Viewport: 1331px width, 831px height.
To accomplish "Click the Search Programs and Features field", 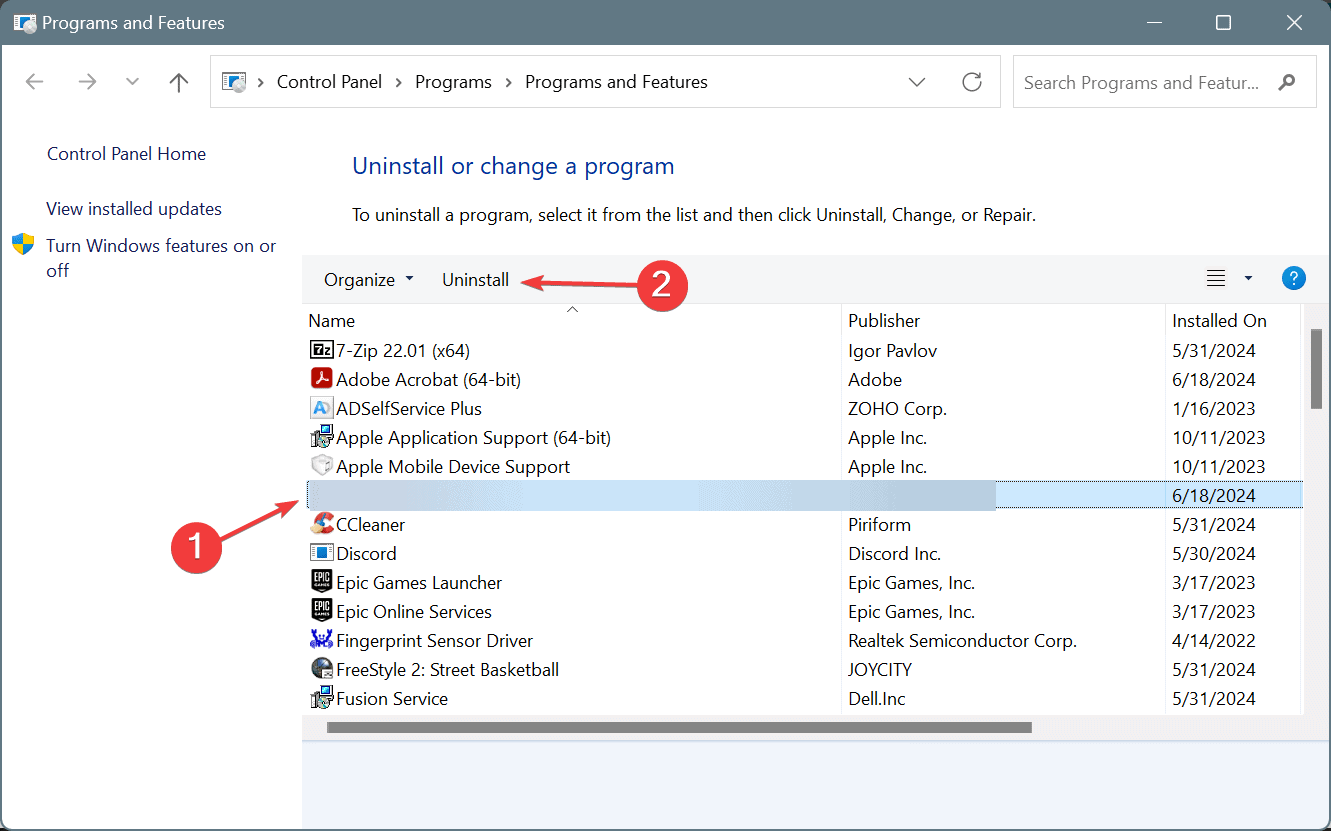I will pyautogui.click(x=1141, y=82).
